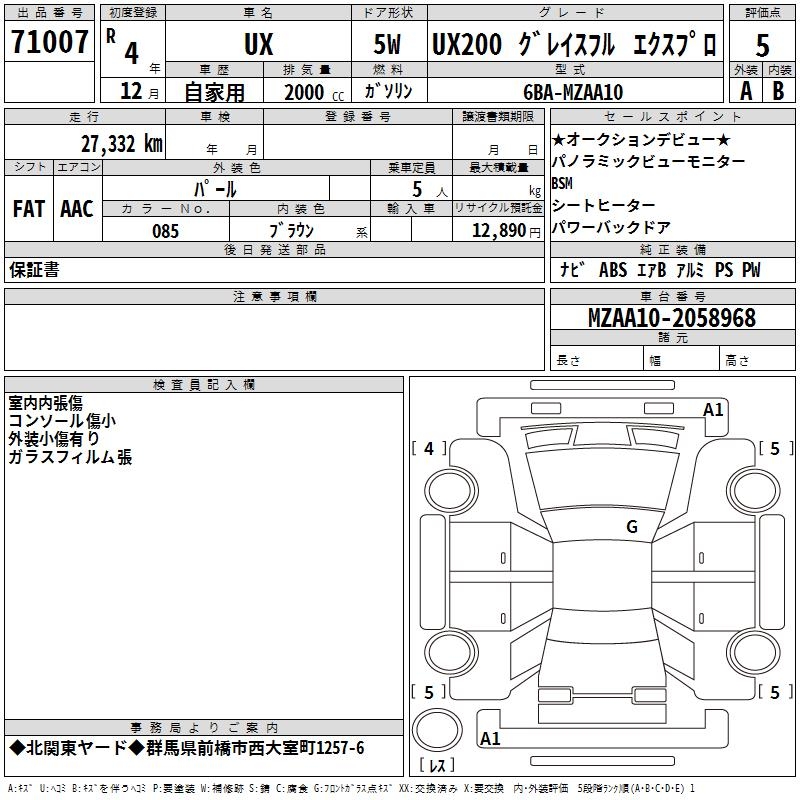The width and height of the screenshot is (800, 800).
Task: Click the recycle deposit amount 12,890円
Action: (x=498, y=231)
